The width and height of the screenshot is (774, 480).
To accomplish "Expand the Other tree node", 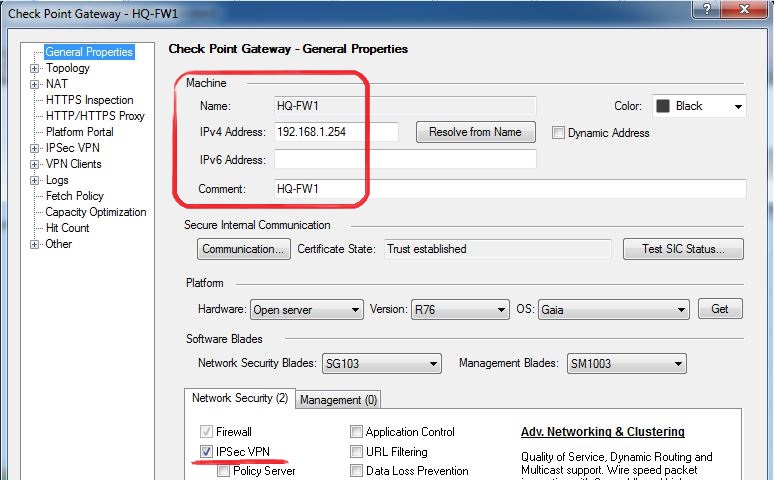I will [34, 244].
